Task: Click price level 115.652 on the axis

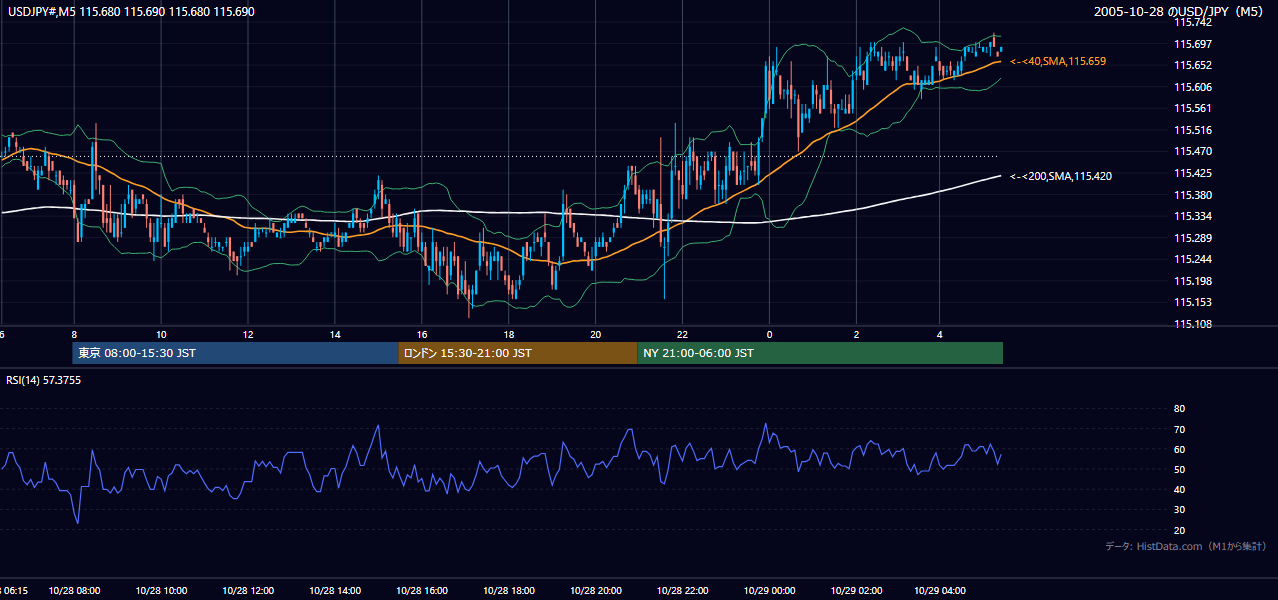Action: click(1193, 65)
